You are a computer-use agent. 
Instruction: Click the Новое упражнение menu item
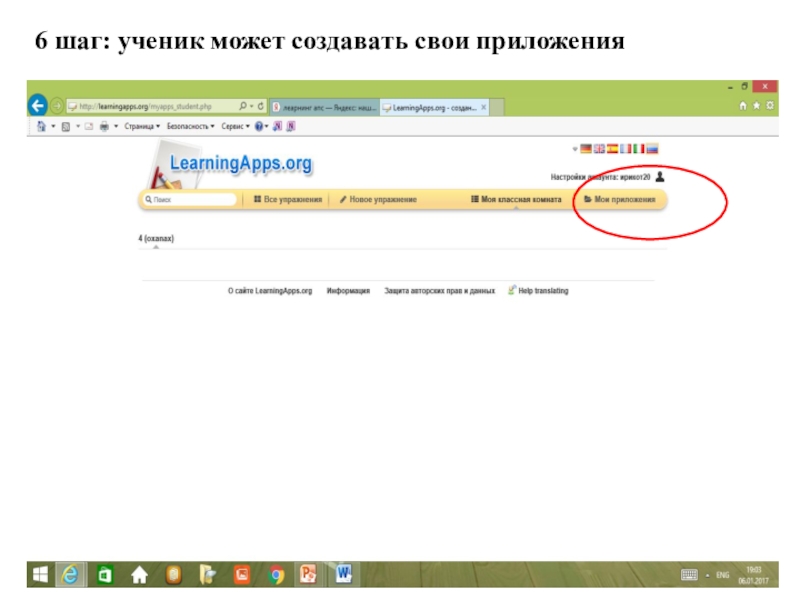378,200
